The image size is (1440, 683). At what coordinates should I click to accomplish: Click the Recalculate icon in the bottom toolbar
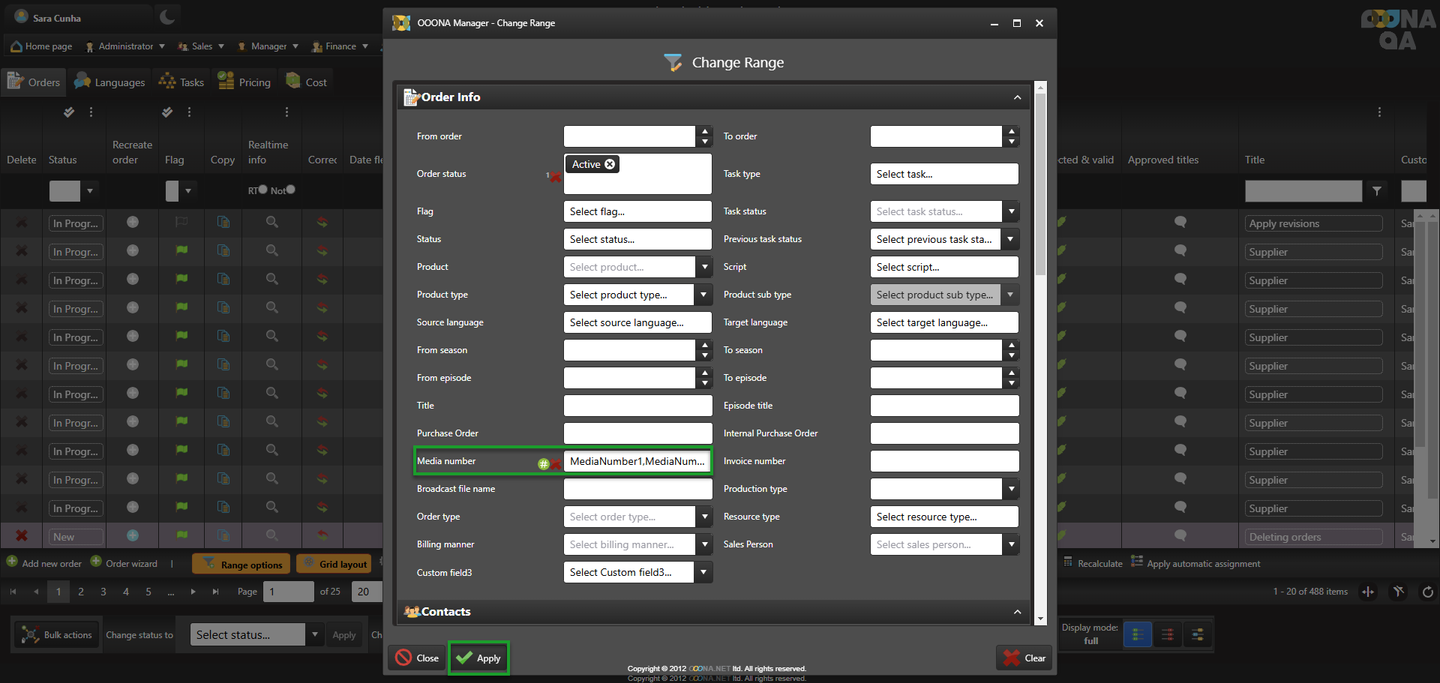[1068, 563]
